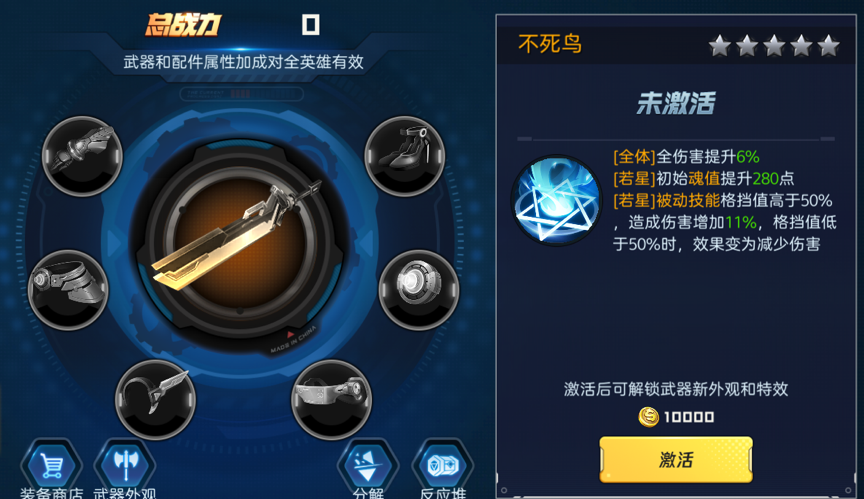The height and width of the screenshot is (499, 864).
Task: Click the 总战力 total power title
Action: pos(183,25)
